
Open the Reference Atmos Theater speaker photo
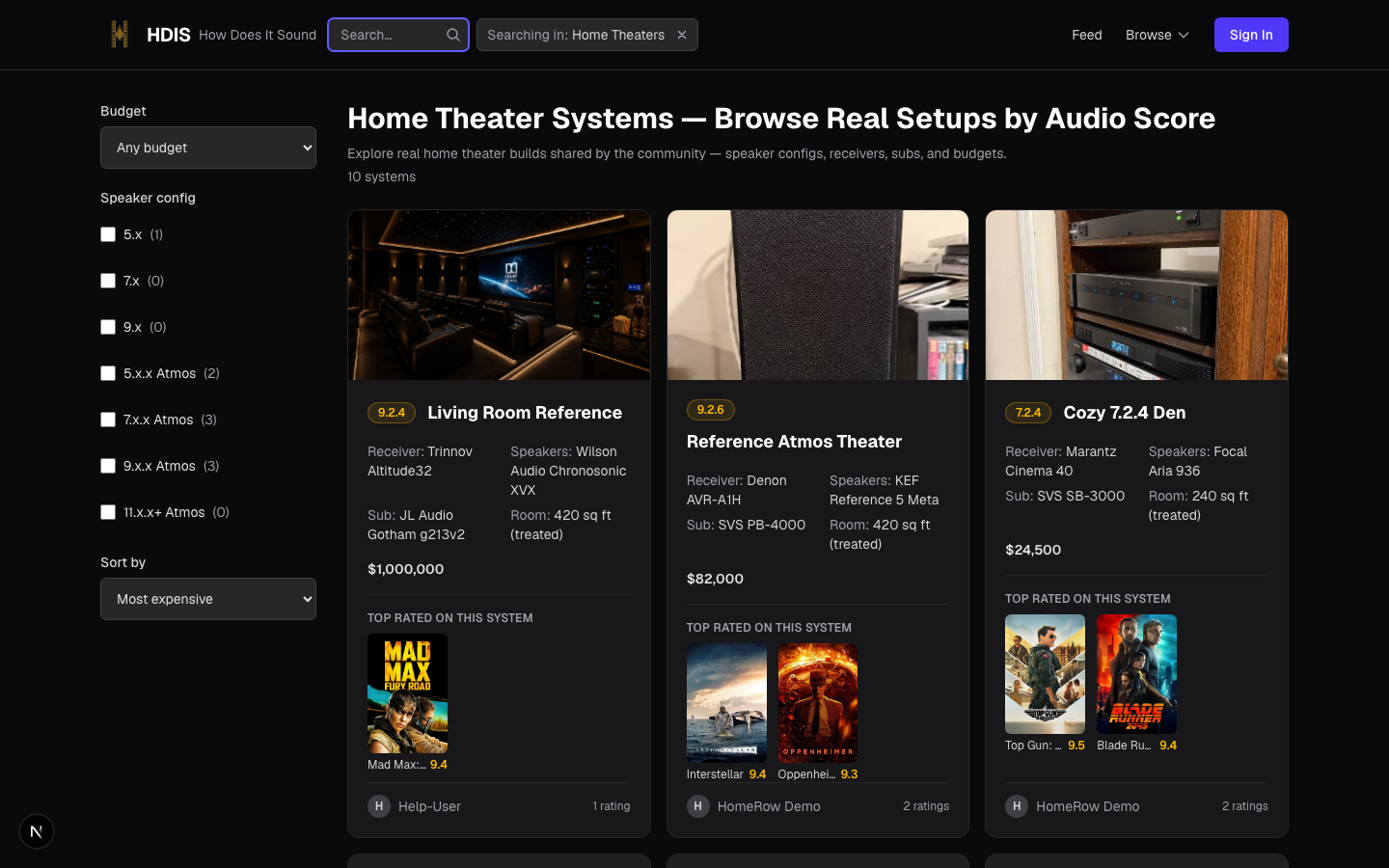818,295
